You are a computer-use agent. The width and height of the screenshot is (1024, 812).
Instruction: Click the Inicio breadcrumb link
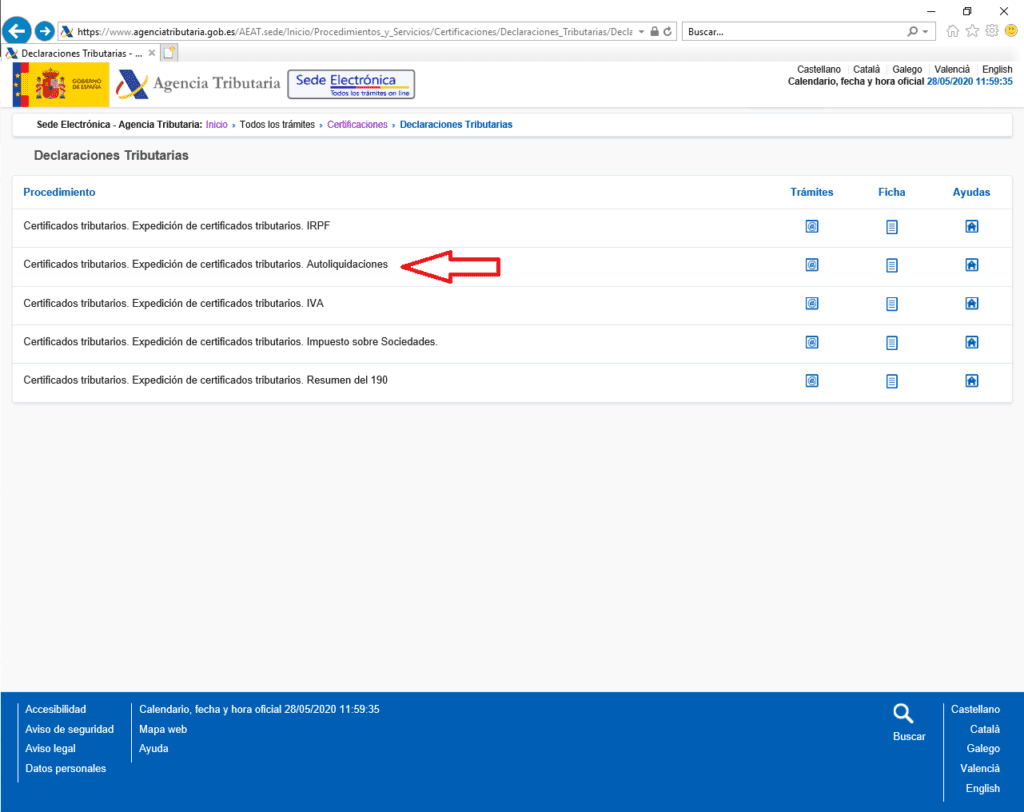click(216, 125)
